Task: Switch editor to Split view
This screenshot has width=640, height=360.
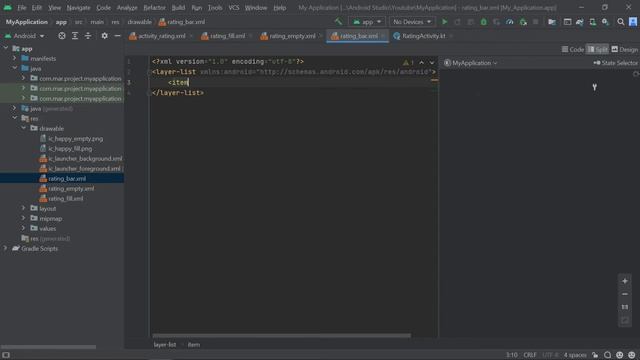Action: pos(597,49)
